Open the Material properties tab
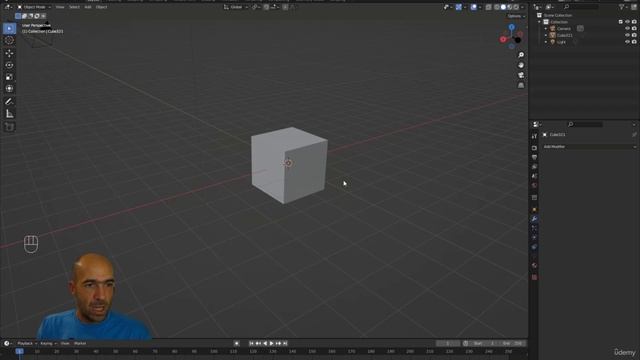 534,266
